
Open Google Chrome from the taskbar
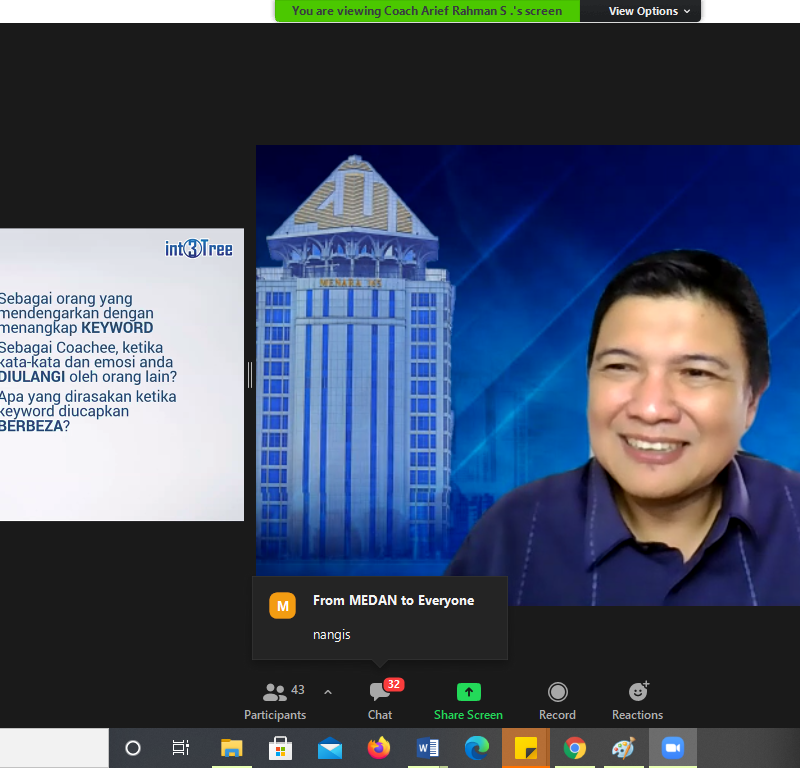(574, 748)
